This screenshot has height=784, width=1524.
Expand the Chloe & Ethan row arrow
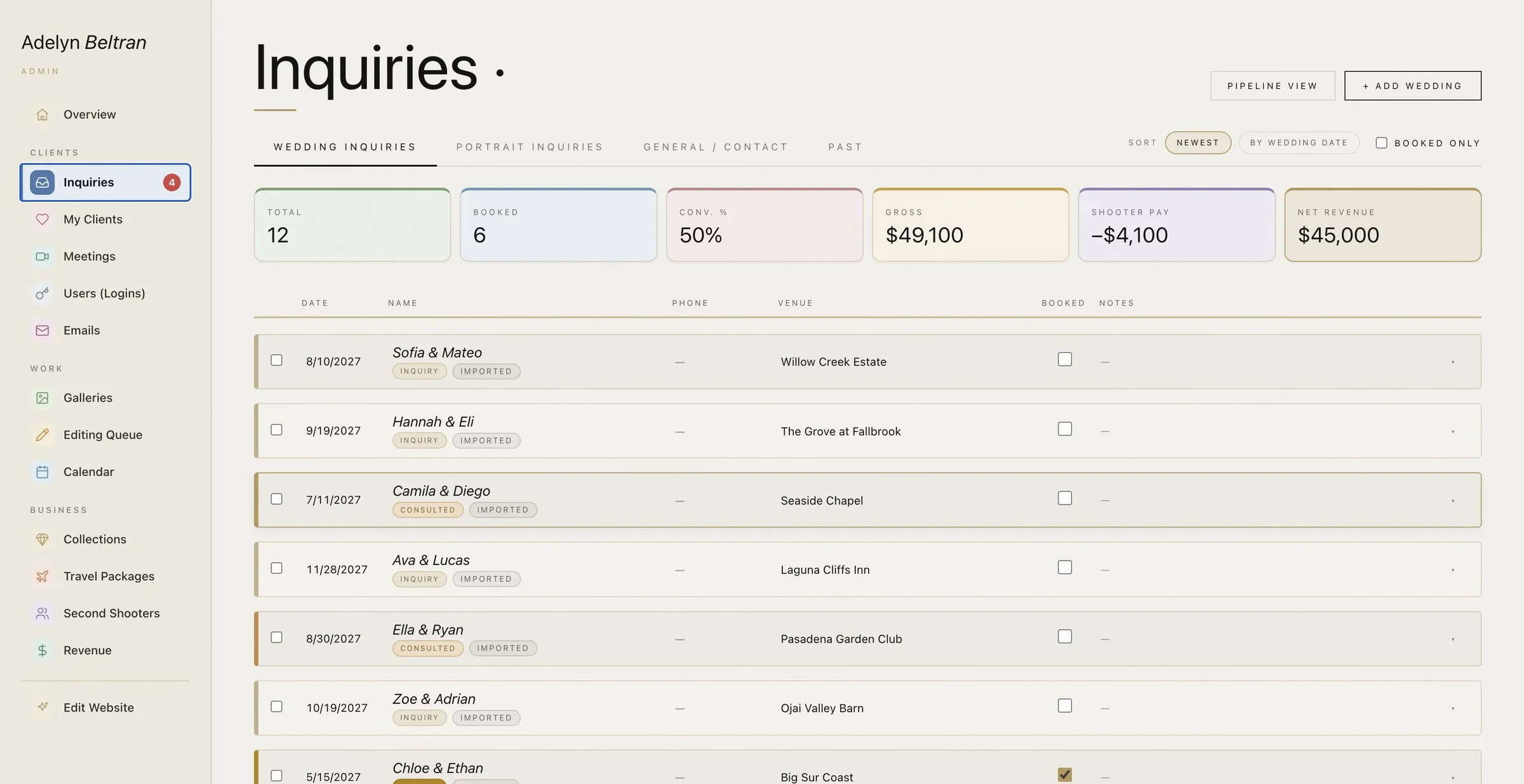click(1453, 778)
